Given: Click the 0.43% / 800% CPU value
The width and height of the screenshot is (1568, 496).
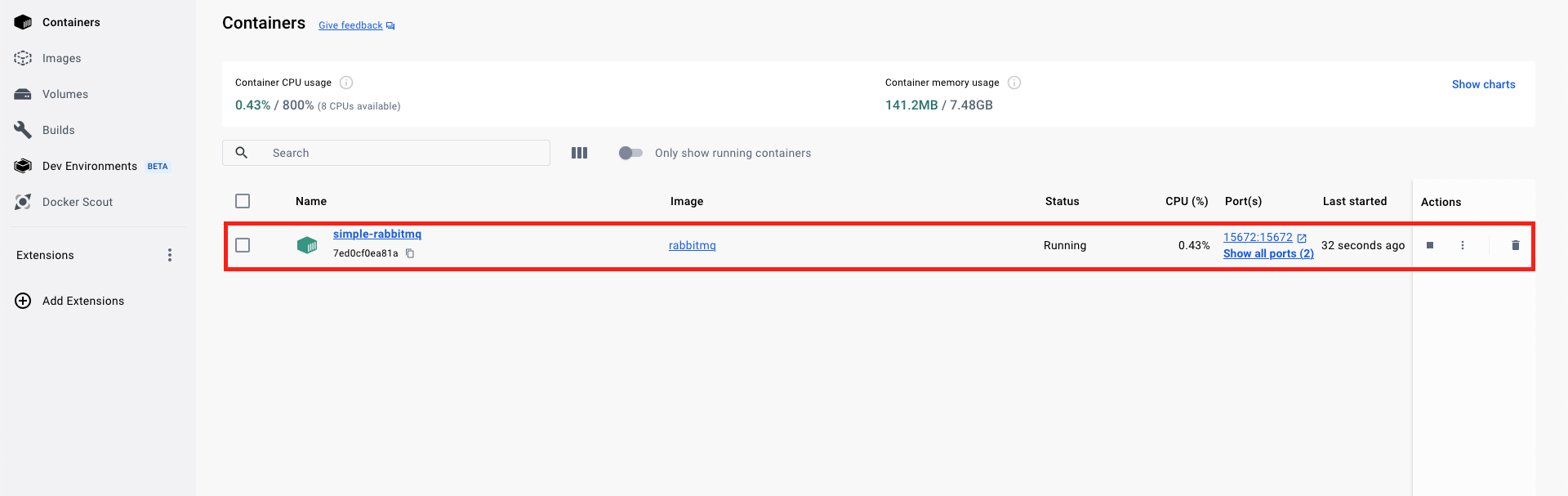Looking at the screenshot, I should click(x=274, y=105).
